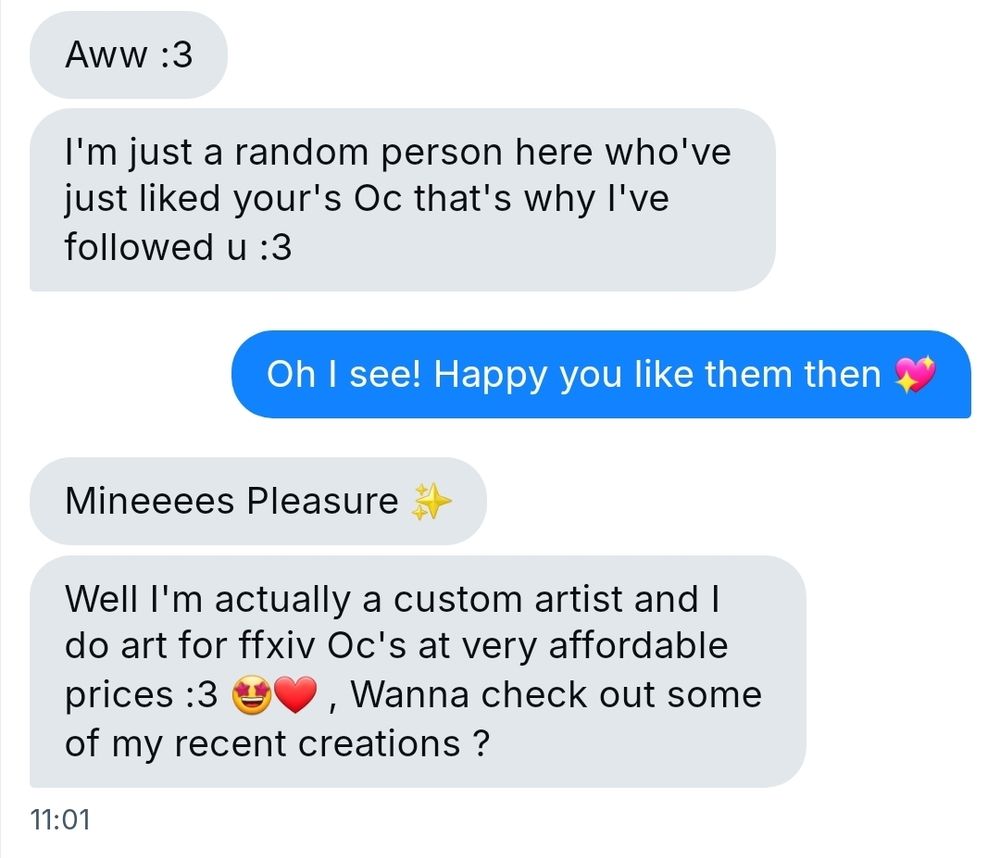Click the word 'Mineeees' in the gray bubble
This screenshot has height=858, width=1000.
(150, 501)
